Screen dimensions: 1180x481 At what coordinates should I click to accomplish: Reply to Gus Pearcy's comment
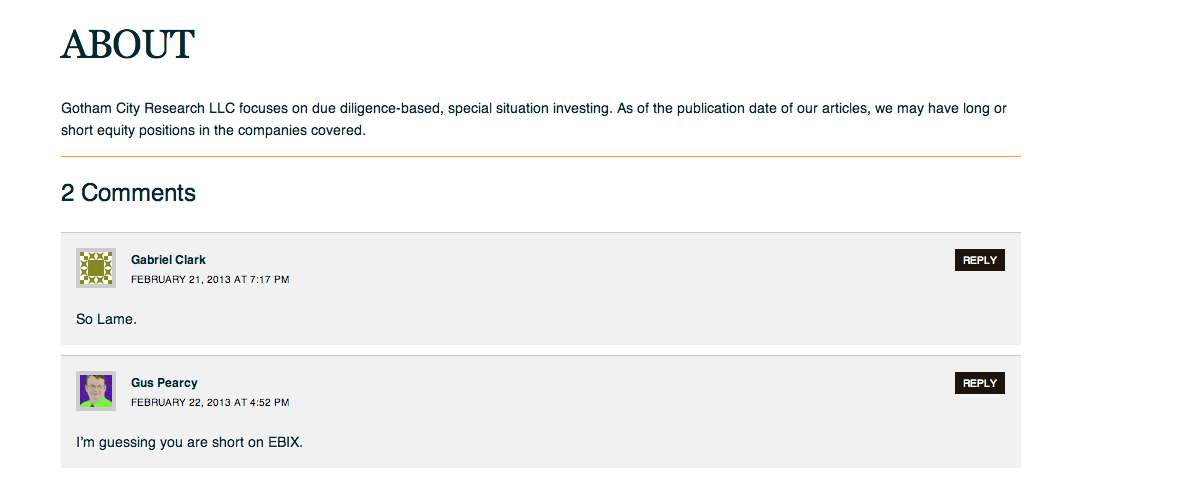pos(979,382)
